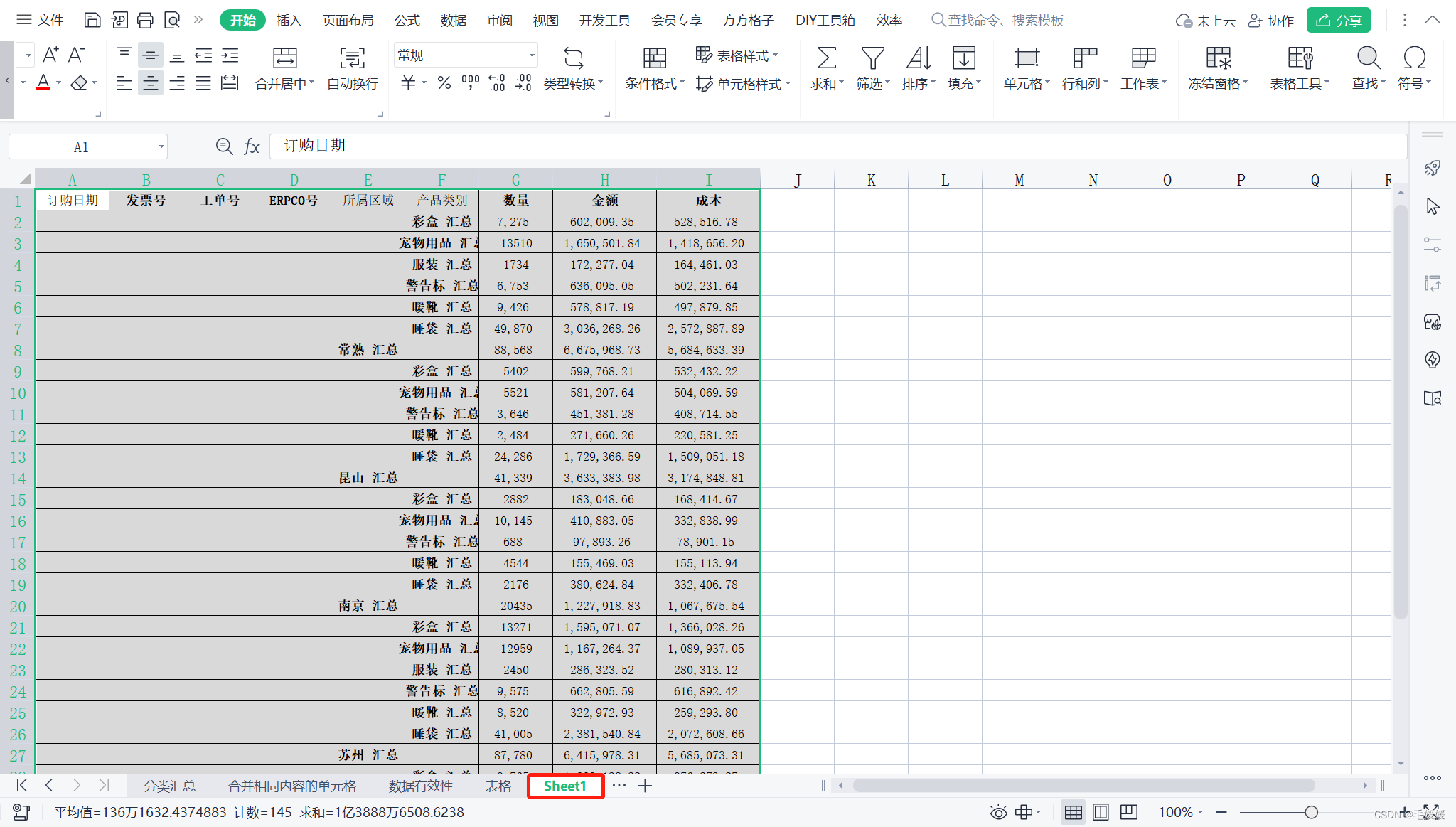Click the Find (查找) magnifier icon
Image resolution: width=1456 pixels, height=827 pixels.
pyautogui.click(x=1368, y=58)
